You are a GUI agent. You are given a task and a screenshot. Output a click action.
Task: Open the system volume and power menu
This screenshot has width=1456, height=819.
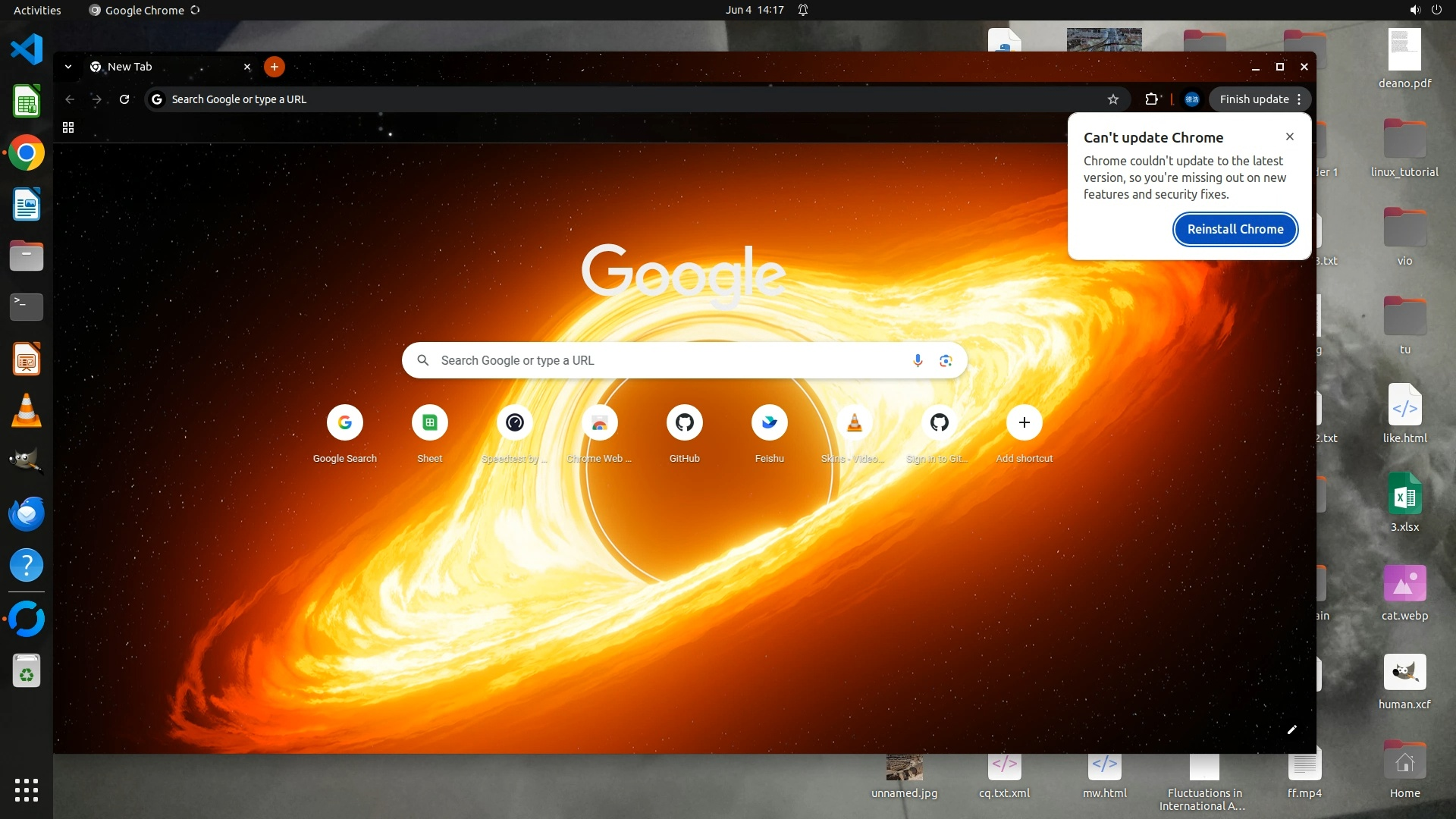click(x=1425, y=10)
